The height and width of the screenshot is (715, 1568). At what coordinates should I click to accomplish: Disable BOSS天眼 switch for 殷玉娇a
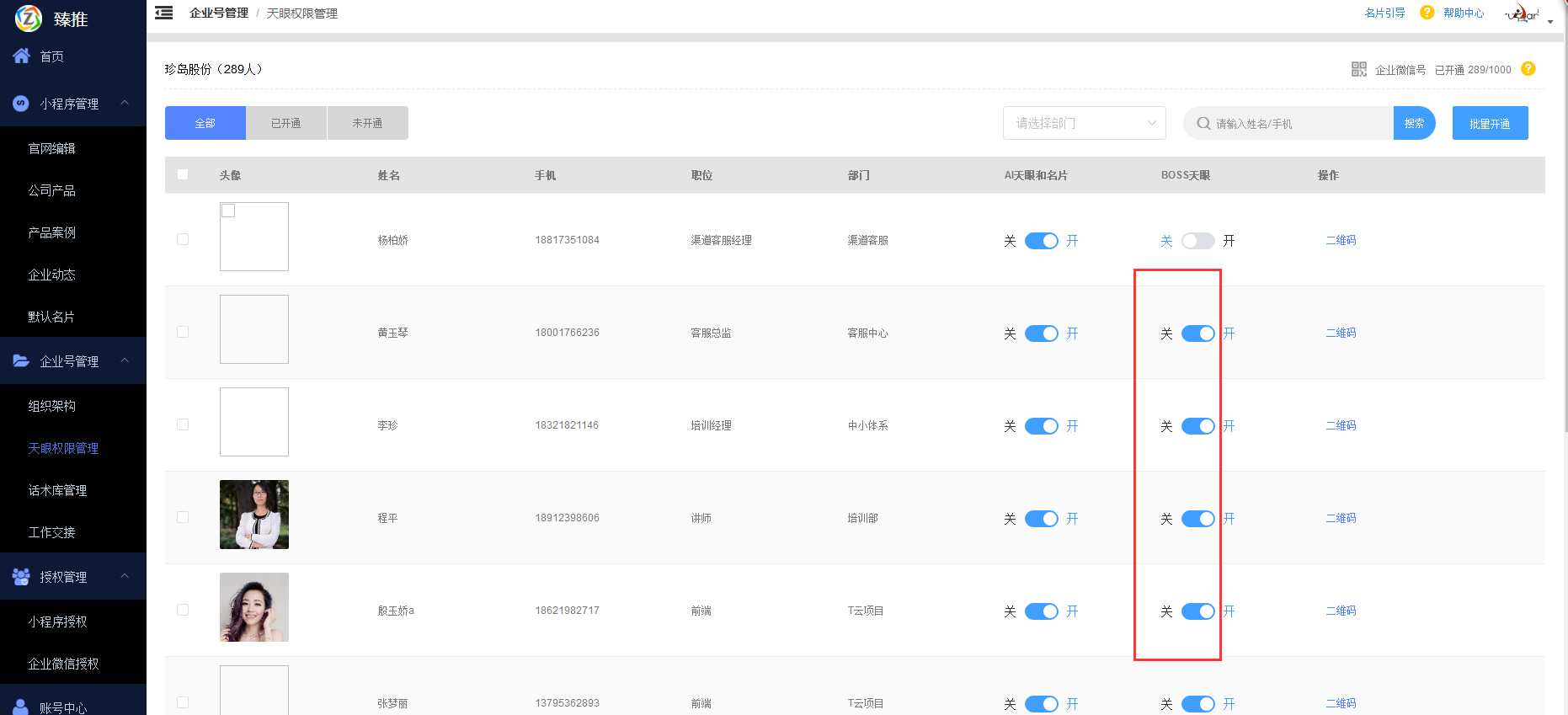click(x=1197, y=611)
